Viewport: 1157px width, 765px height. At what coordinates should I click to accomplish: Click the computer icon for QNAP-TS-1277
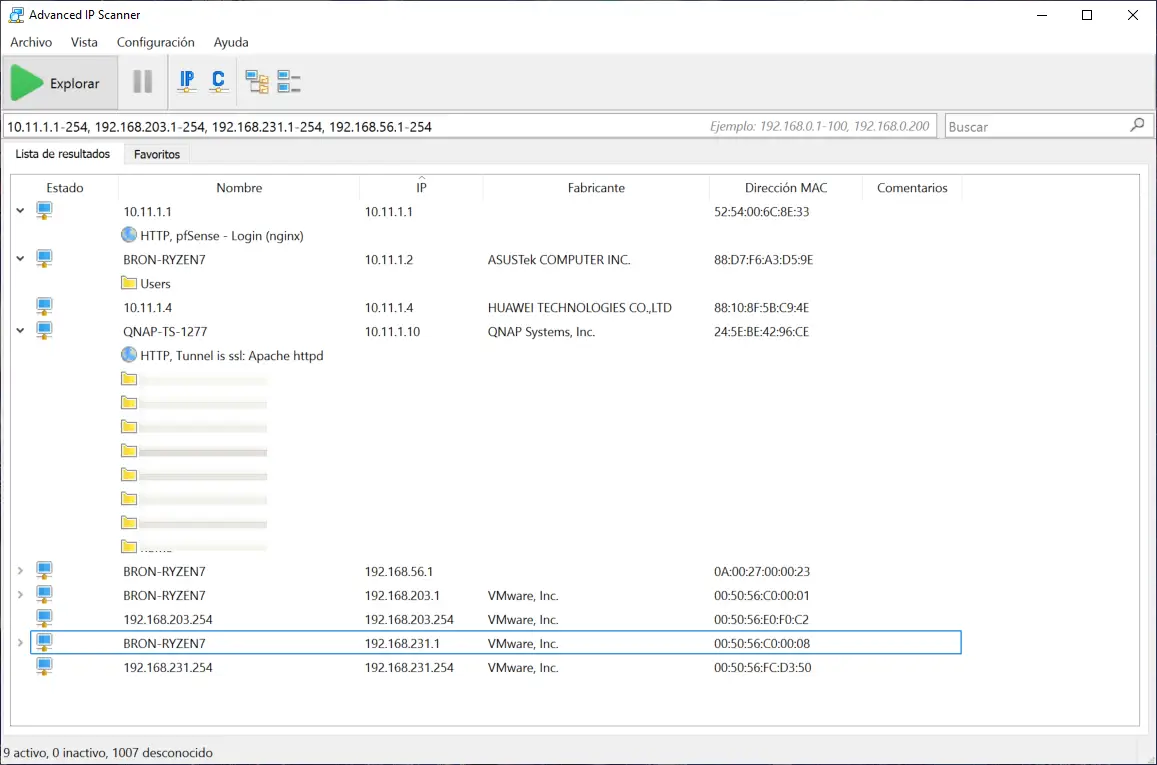[x=42, y=330]
